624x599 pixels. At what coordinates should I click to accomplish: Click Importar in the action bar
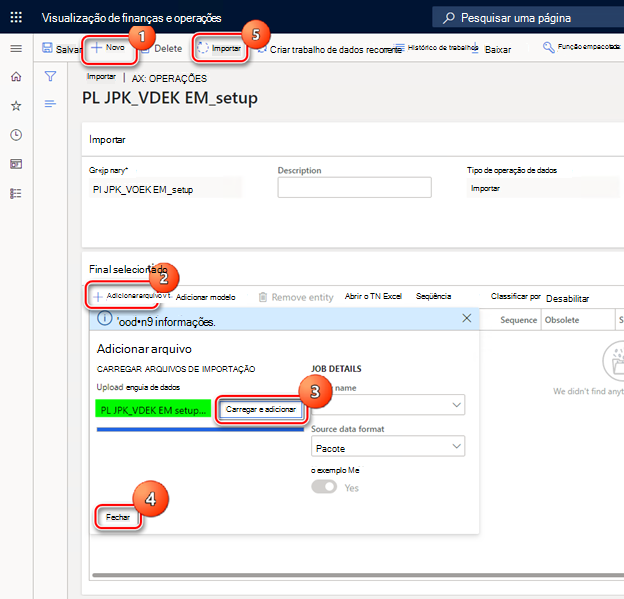pyautogui.click(x=220, y=48)
